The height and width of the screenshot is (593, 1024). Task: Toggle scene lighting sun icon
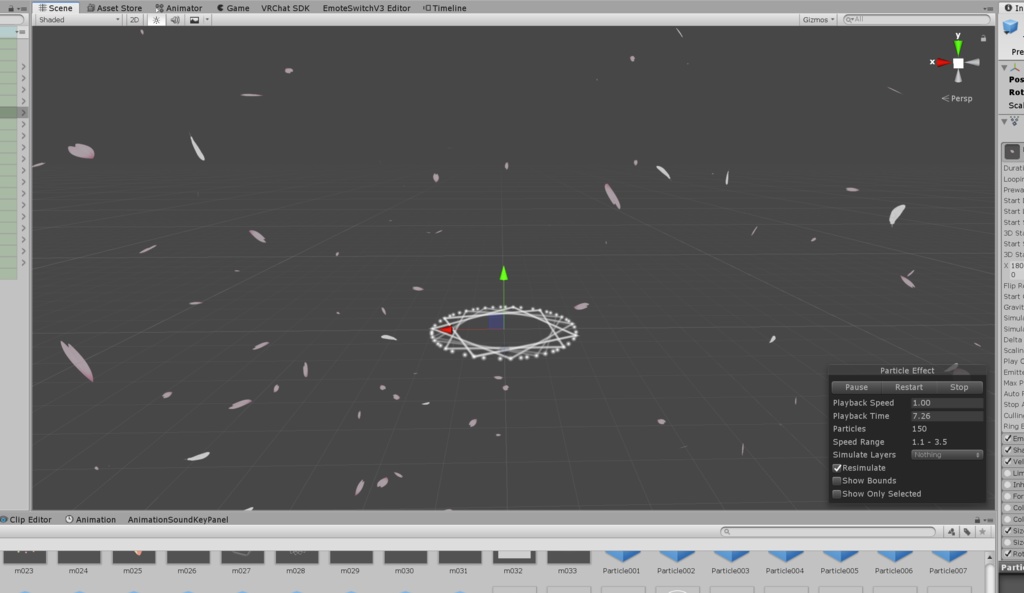156,20
